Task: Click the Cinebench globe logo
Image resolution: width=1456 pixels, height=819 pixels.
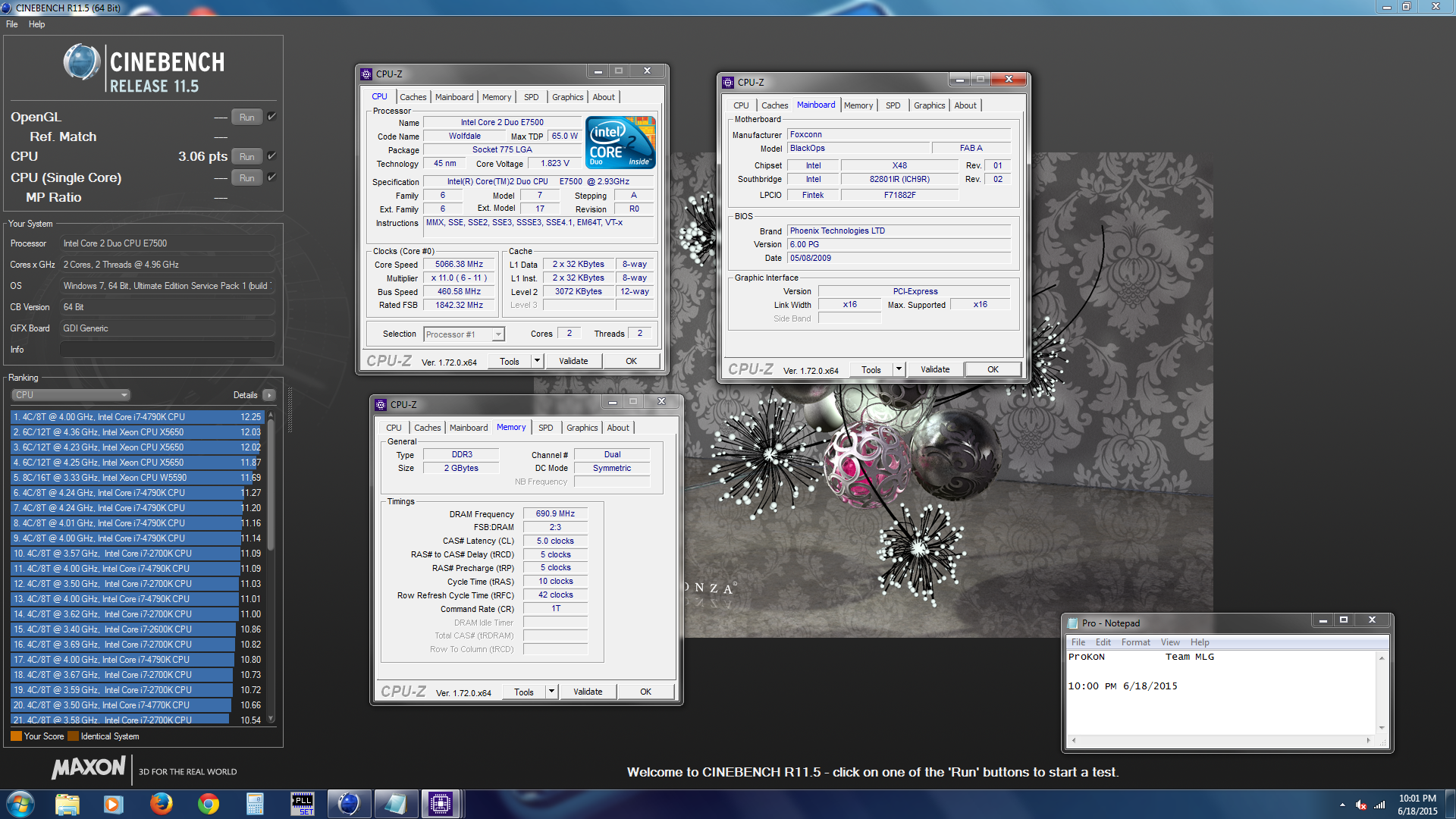Action: click(82, 62)
